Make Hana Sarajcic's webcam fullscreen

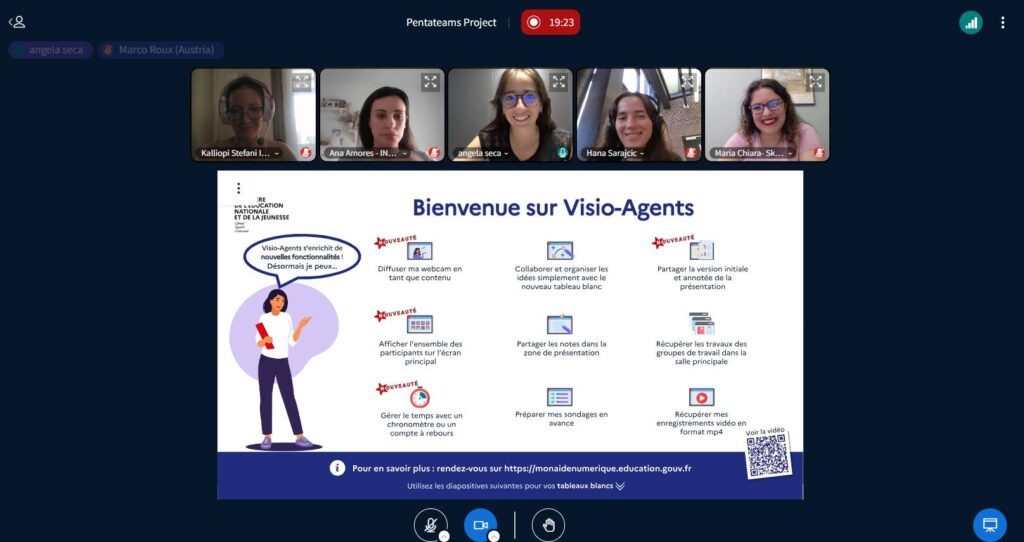[x=687, y=82]
